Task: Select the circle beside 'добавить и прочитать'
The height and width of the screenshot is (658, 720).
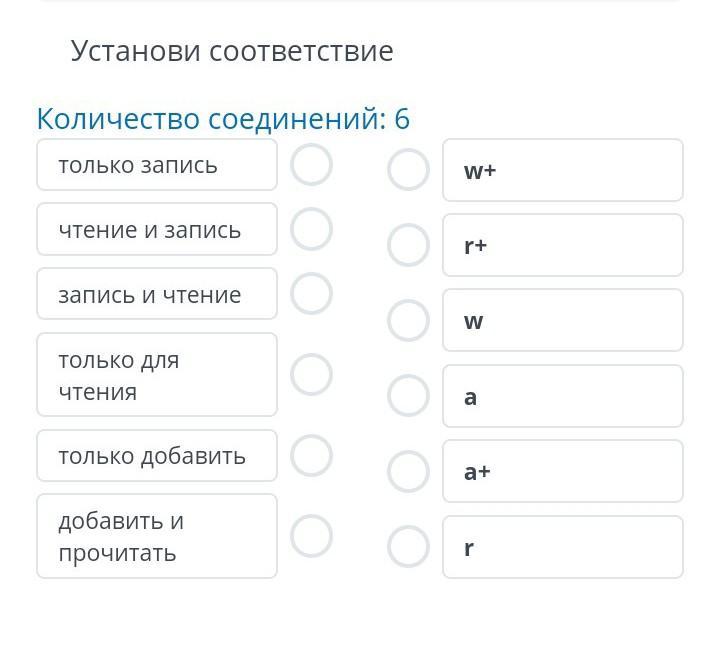Action: click(311, 536)
